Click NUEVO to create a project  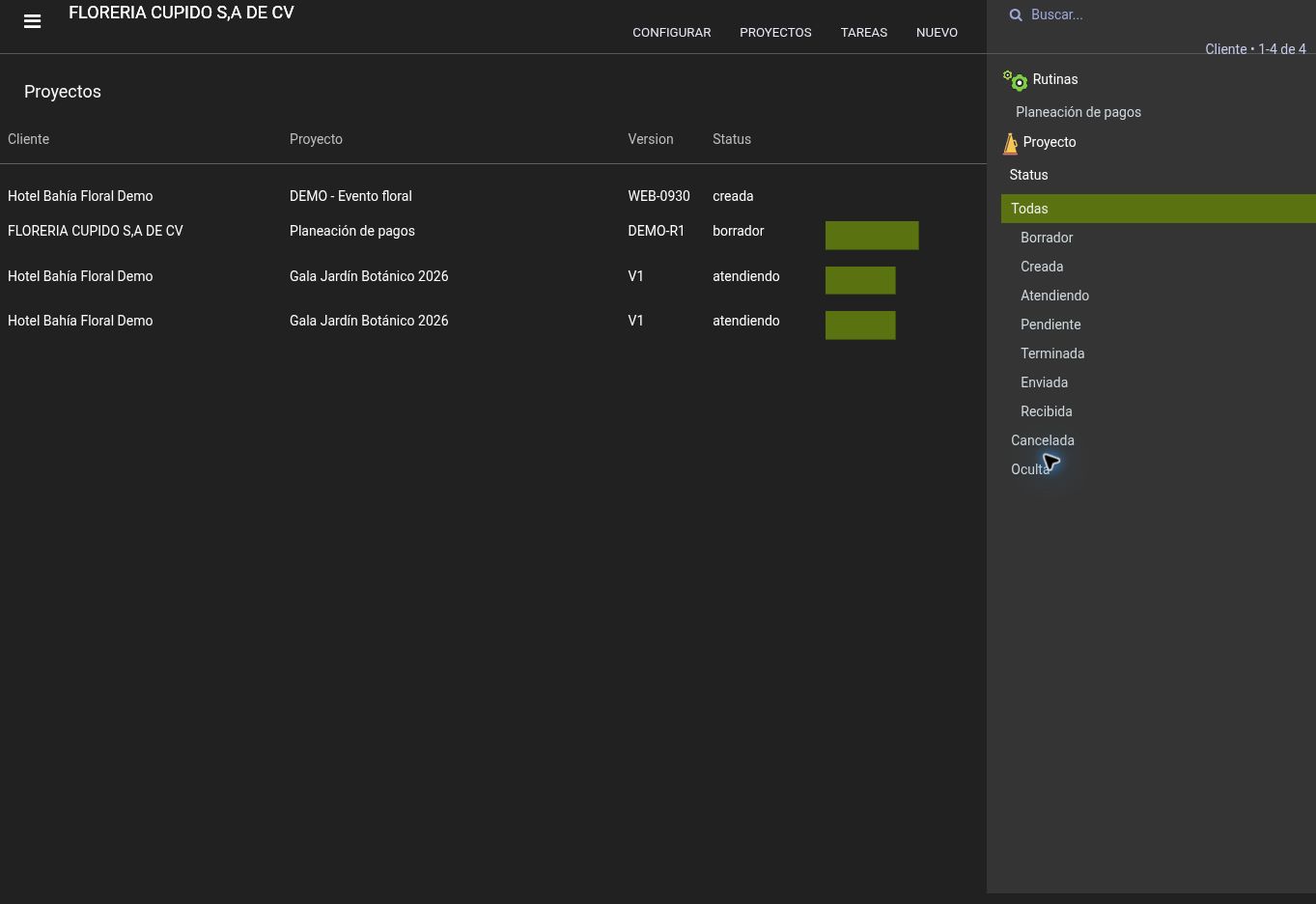937,32
